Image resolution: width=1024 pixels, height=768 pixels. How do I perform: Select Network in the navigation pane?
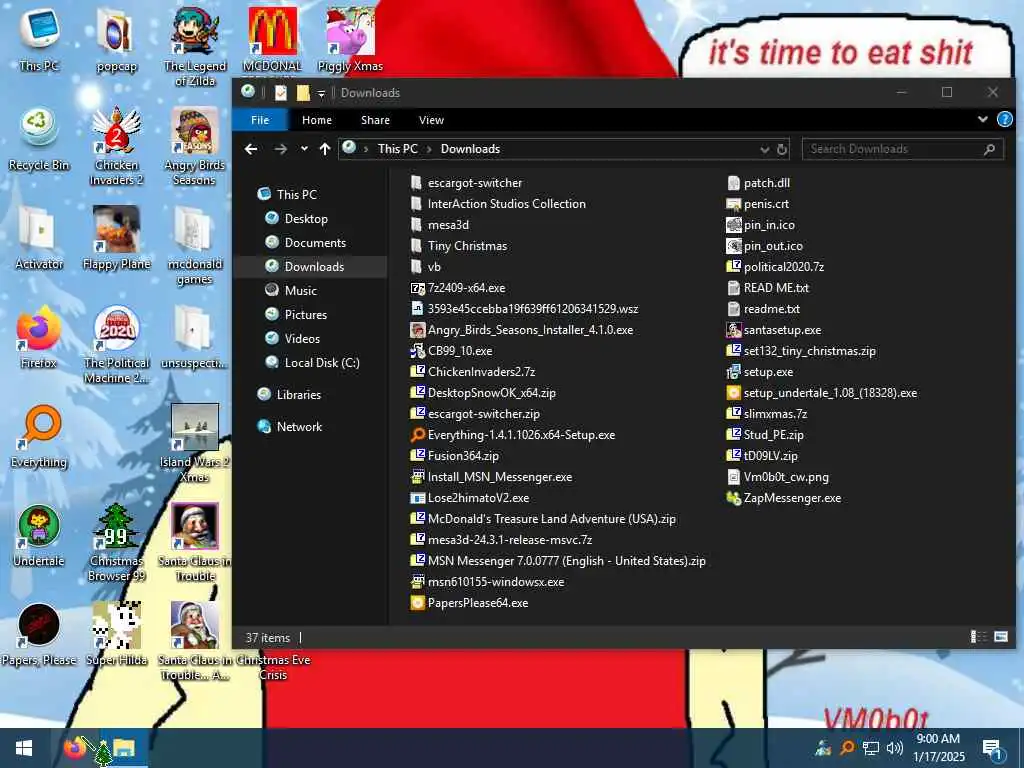coord(299,427)
